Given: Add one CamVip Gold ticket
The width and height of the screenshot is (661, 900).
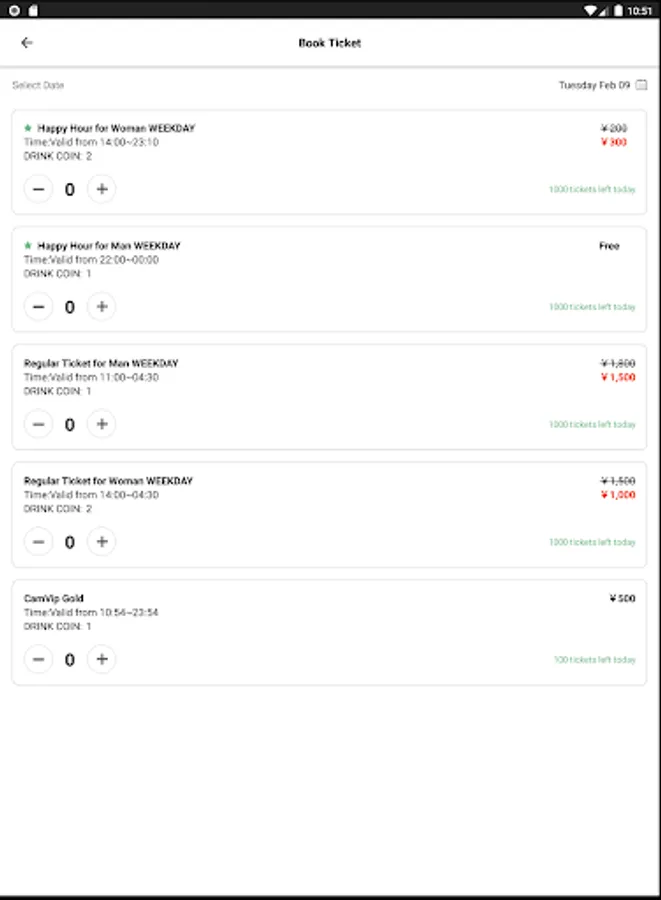Looking at the screenshot, I should coord(102,659).
